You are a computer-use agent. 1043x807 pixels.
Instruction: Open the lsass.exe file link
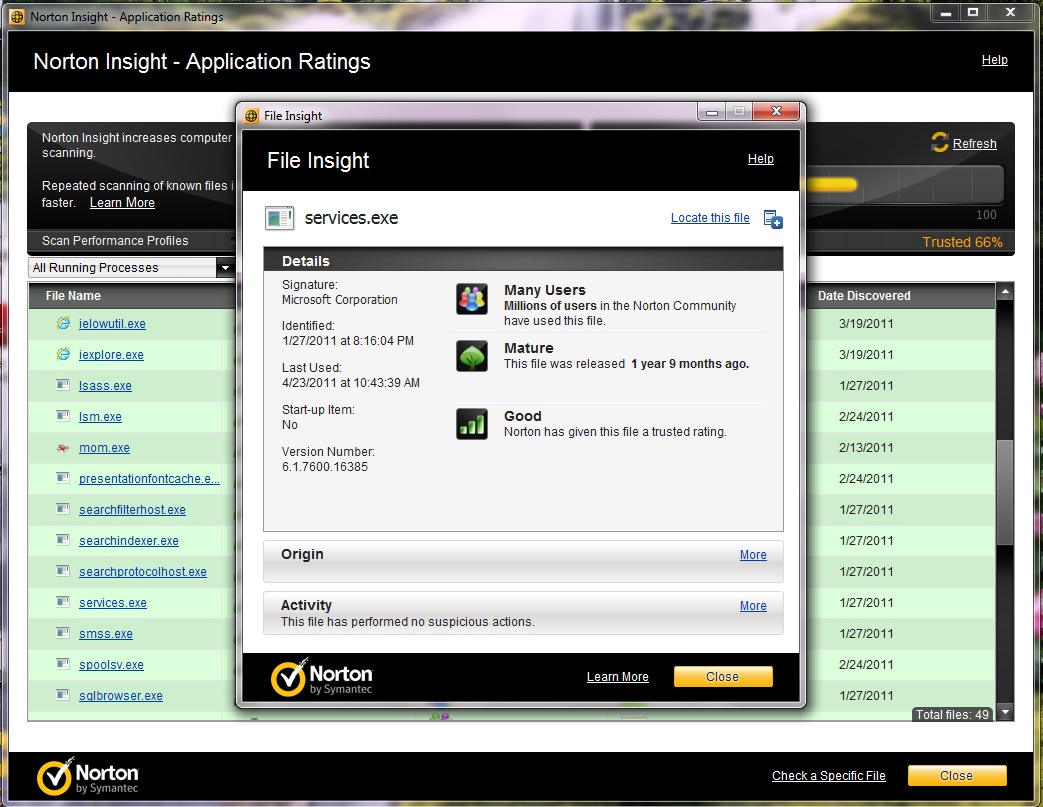[x=105, y=386]
